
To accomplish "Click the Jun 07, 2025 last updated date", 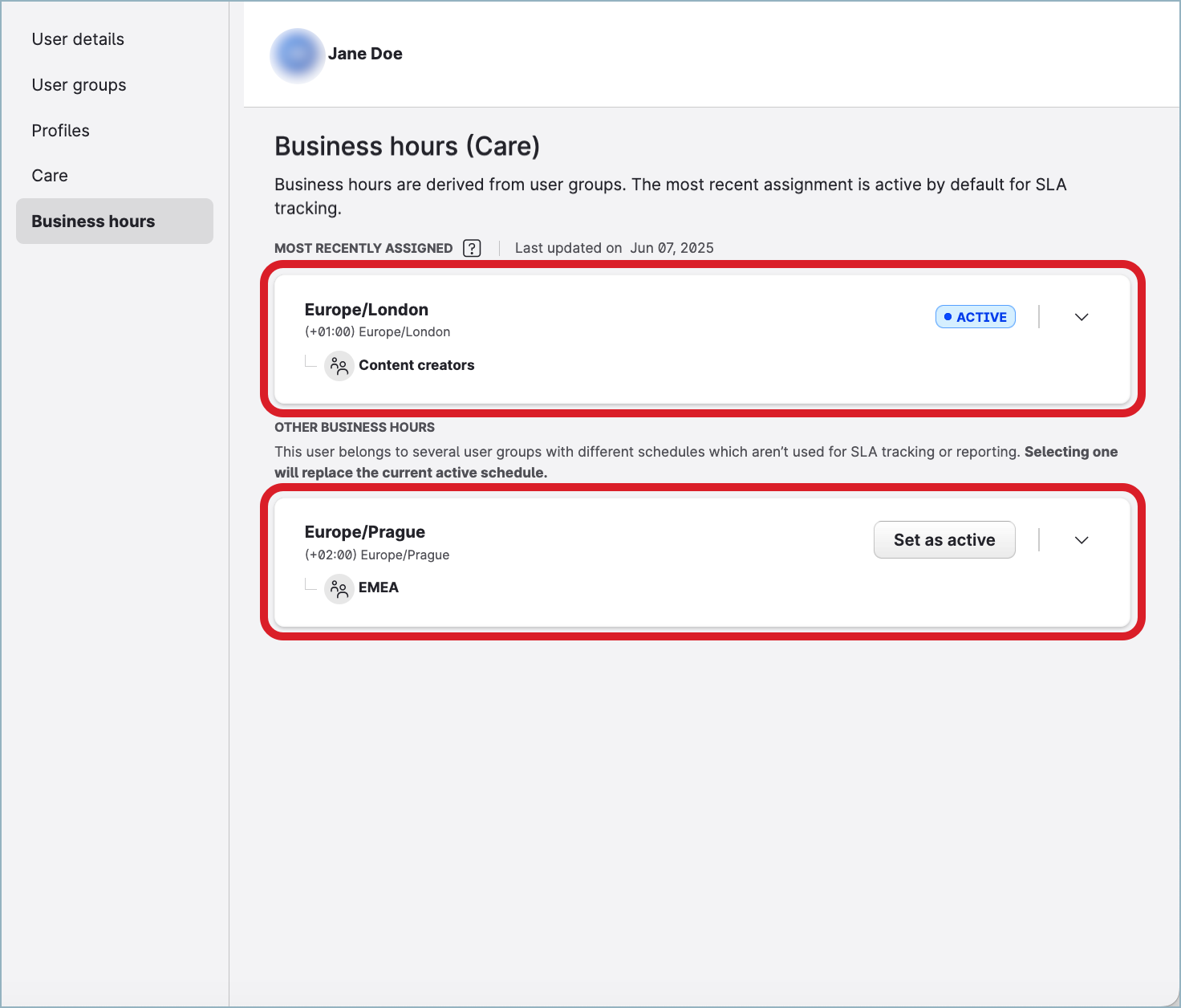I will click(672, 248).
